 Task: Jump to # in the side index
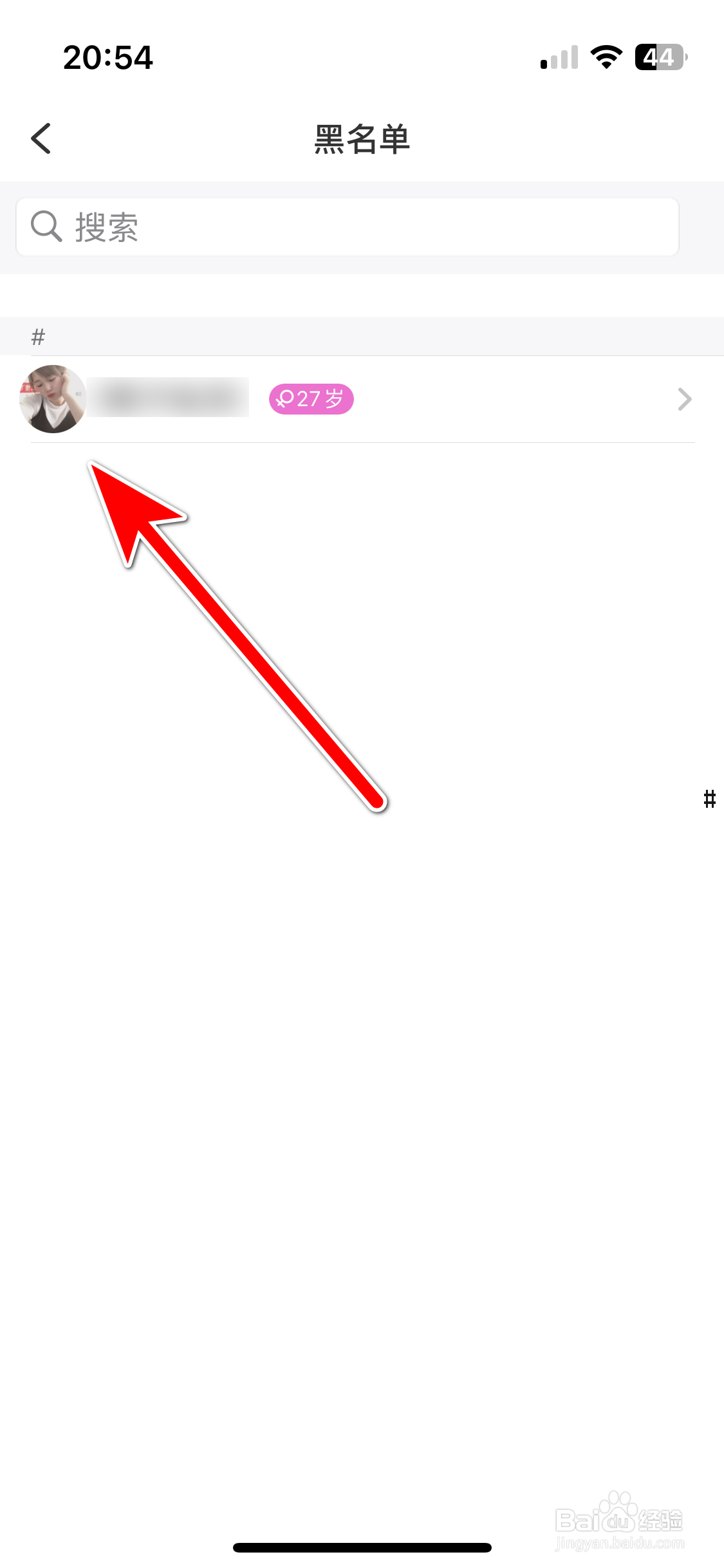click(x=710, y=799)
